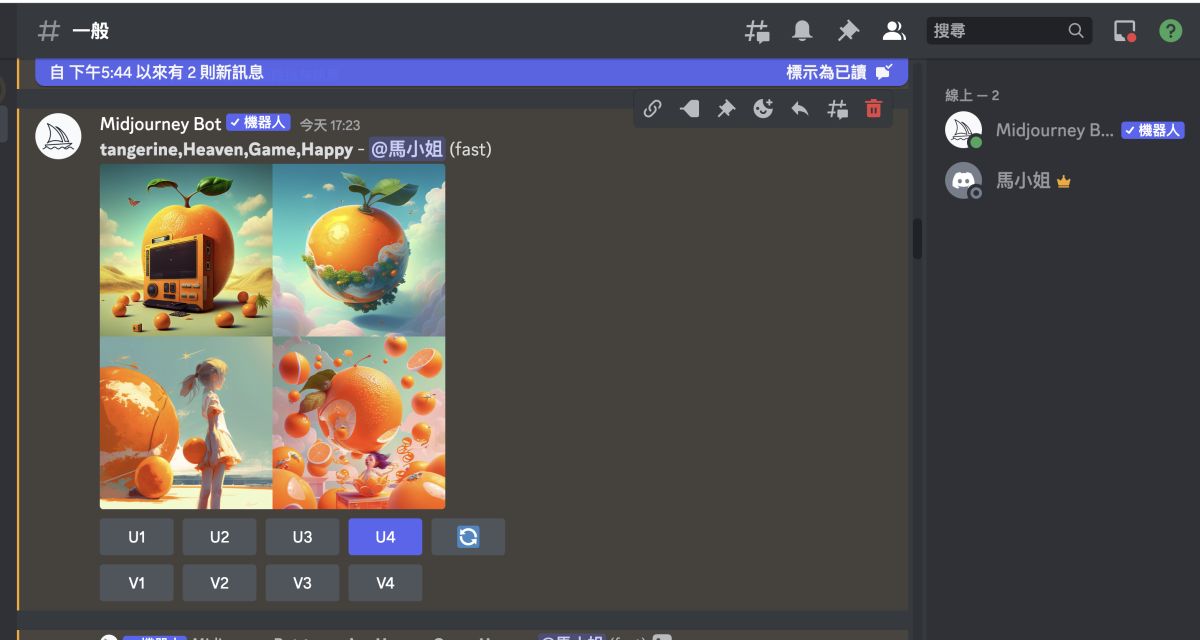Copy message link with chain icon
This screenshot has height=640, width=1200.
[x=652, y=109]
